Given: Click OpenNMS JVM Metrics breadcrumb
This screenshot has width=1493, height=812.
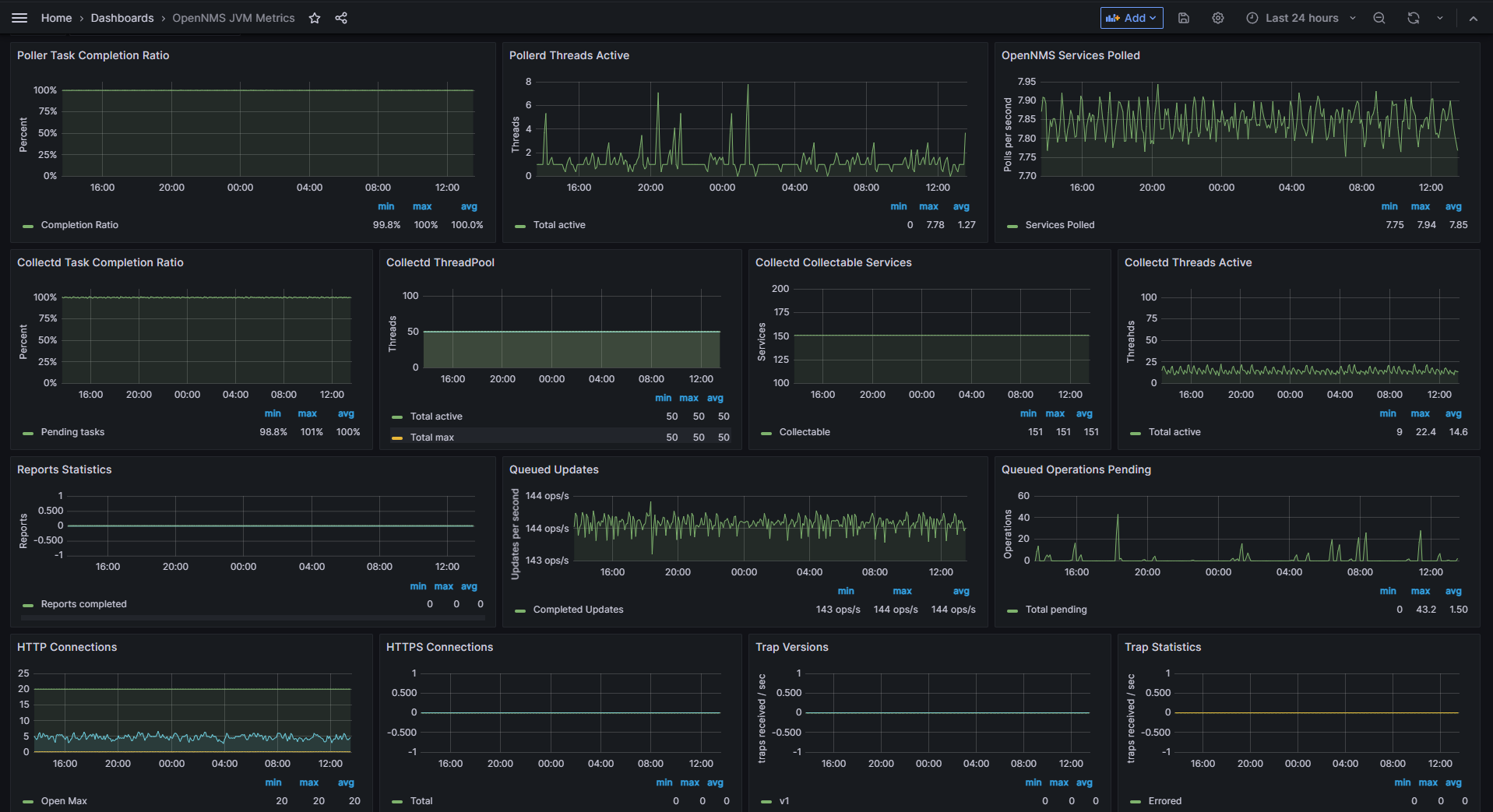Looking at the screenshot, I should [x=234, y=18].
